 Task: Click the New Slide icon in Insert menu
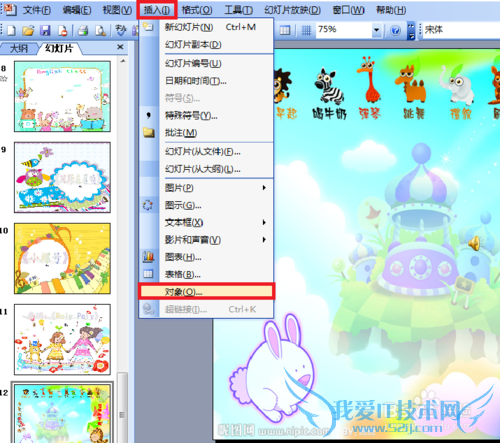[x=148, y=27]
